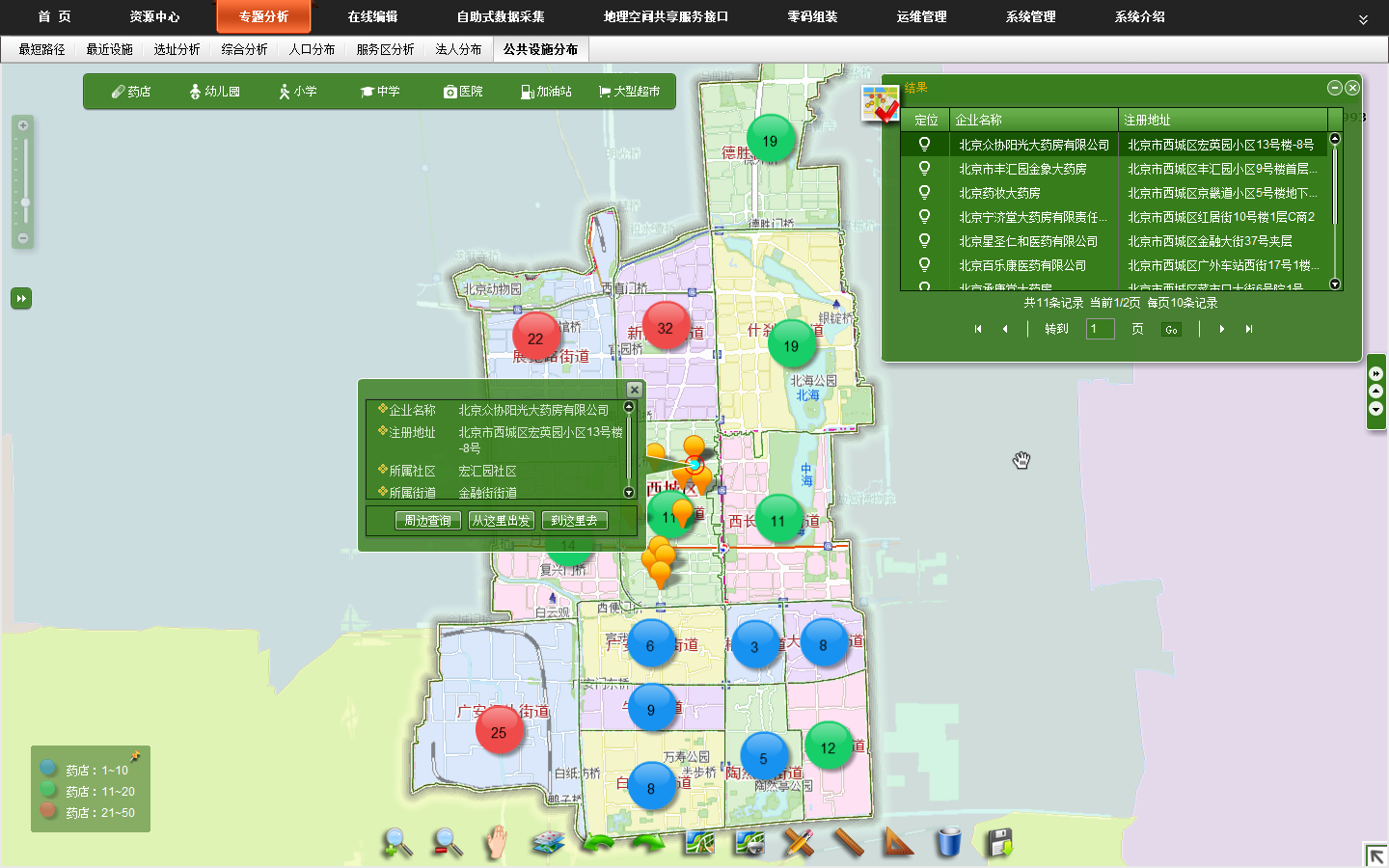Viewport: 1389px width, 868px height.
Task: Click the right edge up arrow button
Action: tap(1376, 391)
